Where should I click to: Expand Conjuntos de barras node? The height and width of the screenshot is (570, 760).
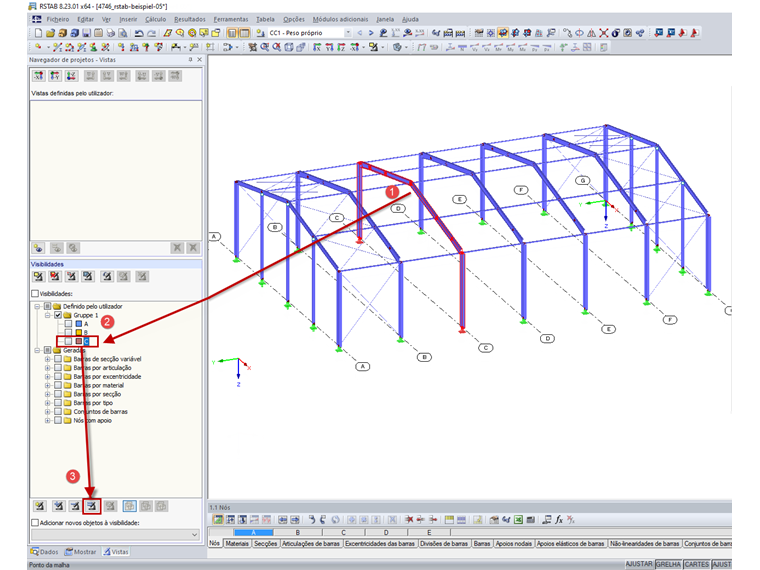click(x=48, y=412)
